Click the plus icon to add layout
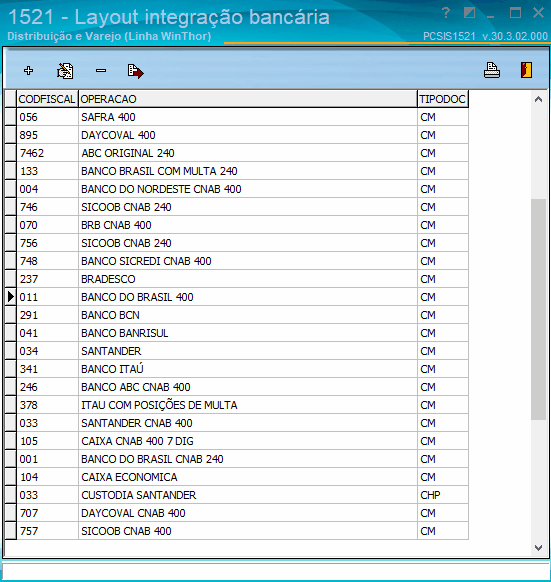Viewport: 551px width, 582px height. pos(28,71)
